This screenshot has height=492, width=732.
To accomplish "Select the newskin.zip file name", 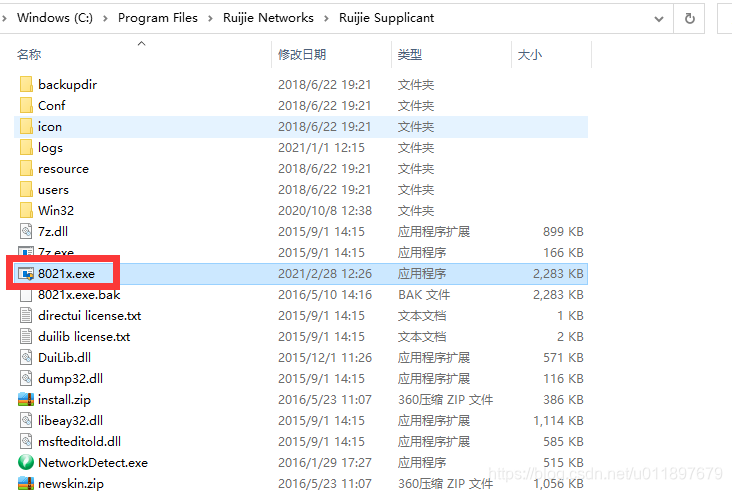I will tap(71, 484).
